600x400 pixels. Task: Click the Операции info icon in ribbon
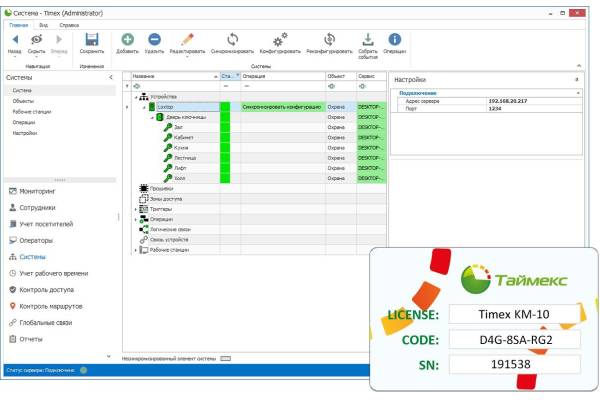point(394,38)
